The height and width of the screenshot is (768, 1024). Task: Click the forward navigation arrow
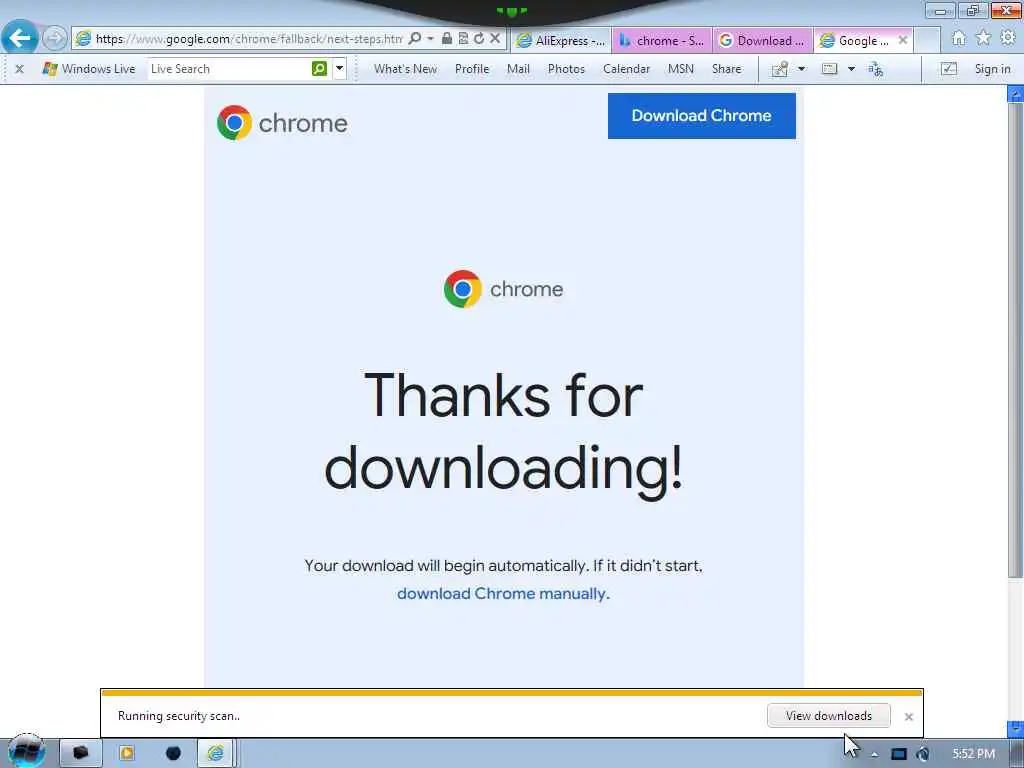pyautogui.click(x=54, y=38)
